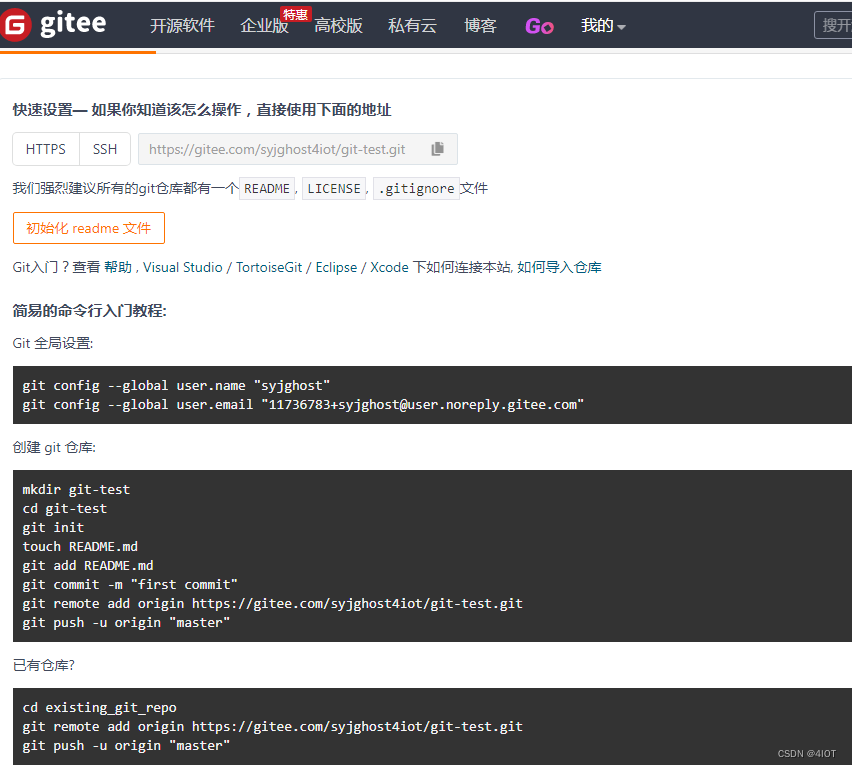Click the 特惠 badge above 企业版

[x=294, y=13]
